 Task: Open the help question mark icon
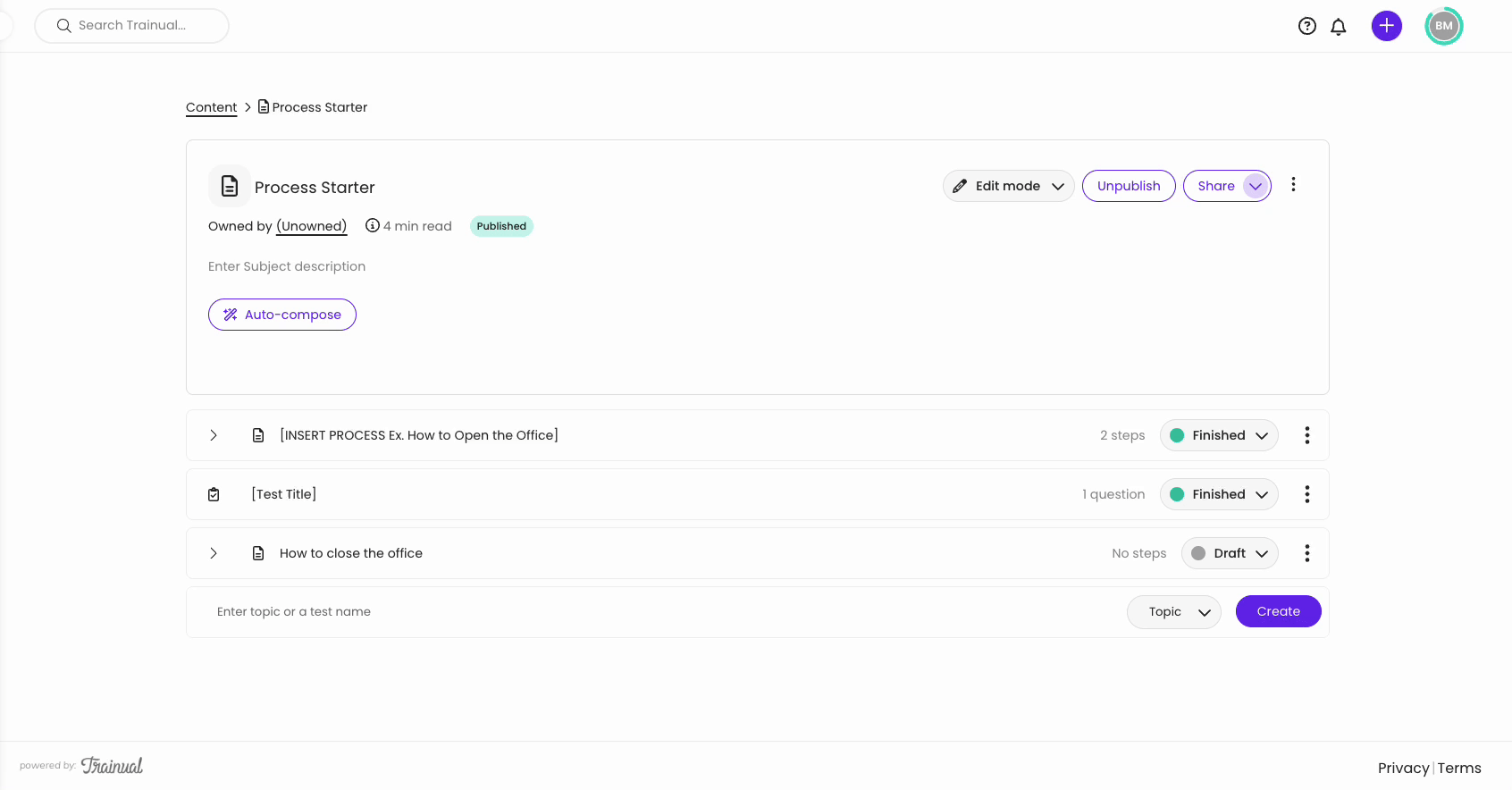click(1307, 26)
